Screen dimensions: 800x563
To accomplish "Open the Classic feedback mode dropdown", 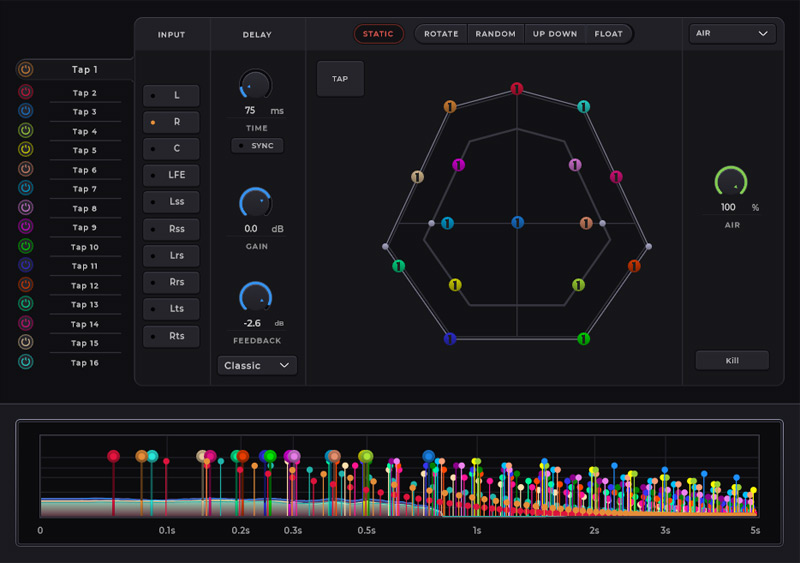I will coord(257,366).
